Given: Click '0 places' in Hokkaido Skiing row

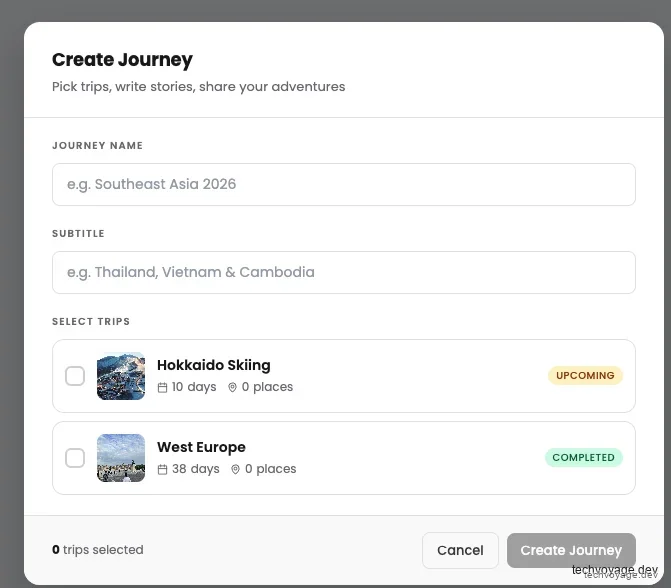Looking at the screenshot, I should coord(267,387).
